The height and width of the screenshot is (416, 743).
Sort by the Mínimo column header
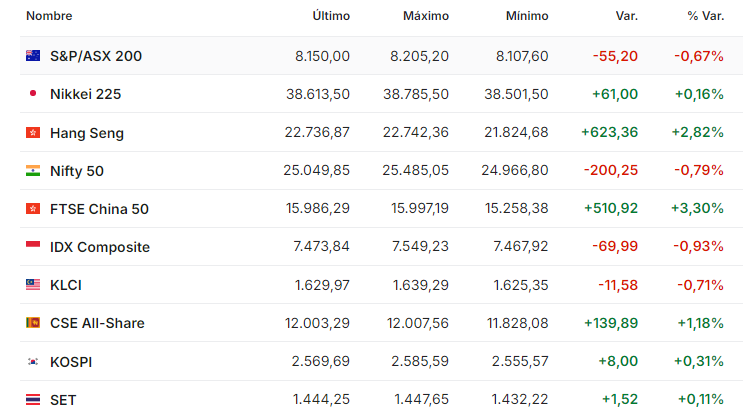point(527,16)
